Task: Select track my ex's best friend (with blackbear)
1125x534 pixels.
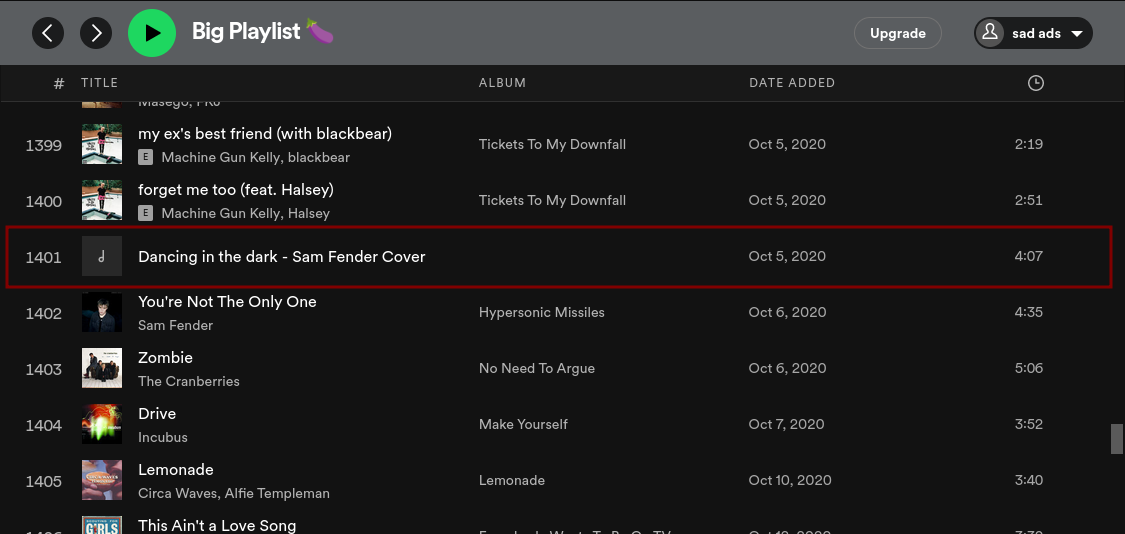Action: click(265, 134)
